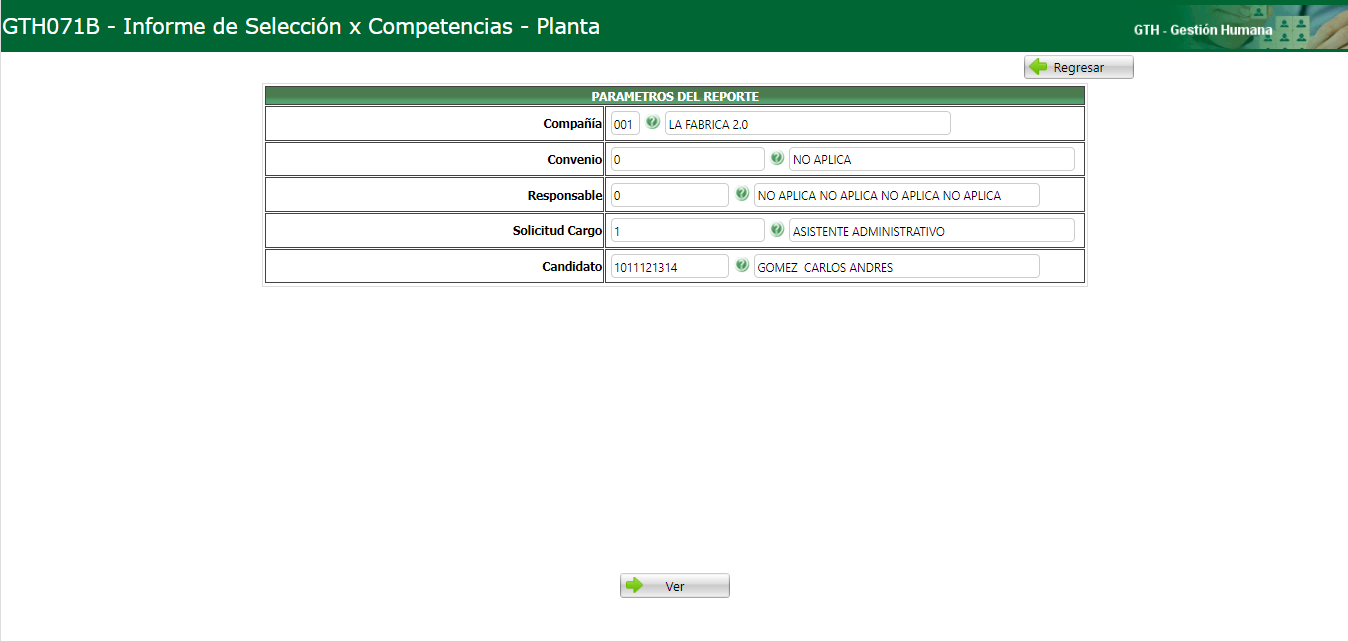Open the Candidato lookup help icon
This screenshot has height=641, width=1348.
pyautogui.click(x=742, y=265)
